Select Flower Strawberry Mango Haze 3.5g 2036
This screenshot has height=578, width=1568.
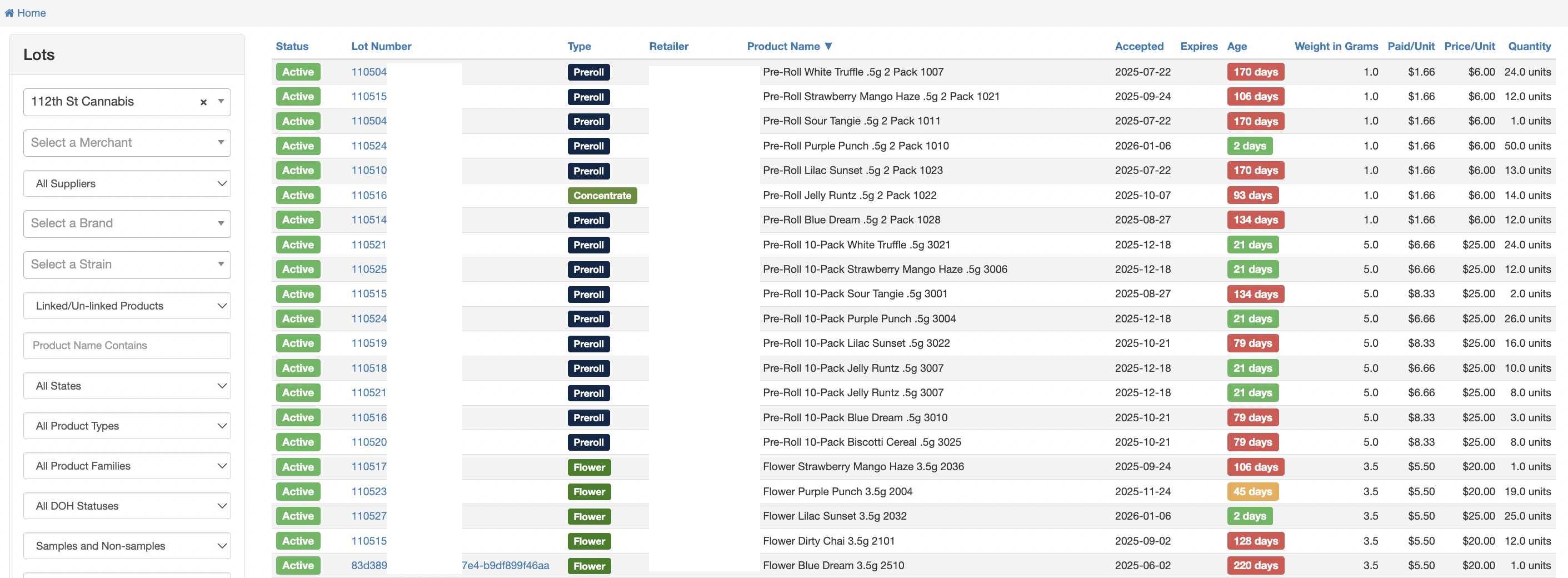(863, 466)
